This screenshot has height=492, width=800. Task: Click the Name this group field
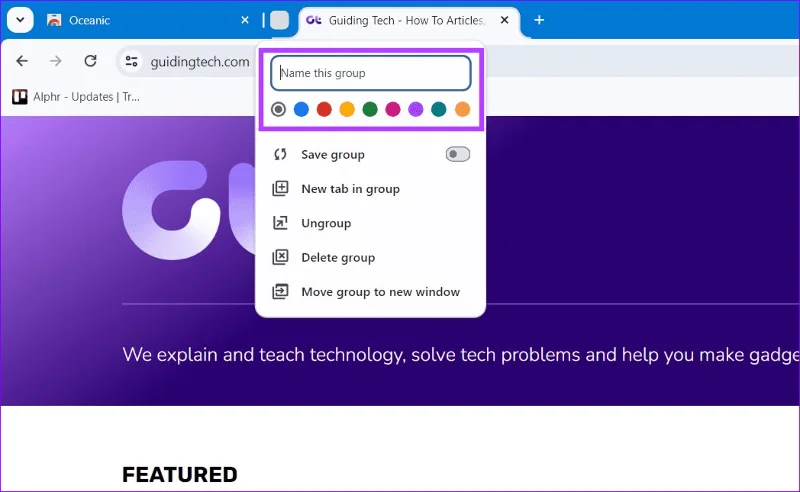point(370,73)
